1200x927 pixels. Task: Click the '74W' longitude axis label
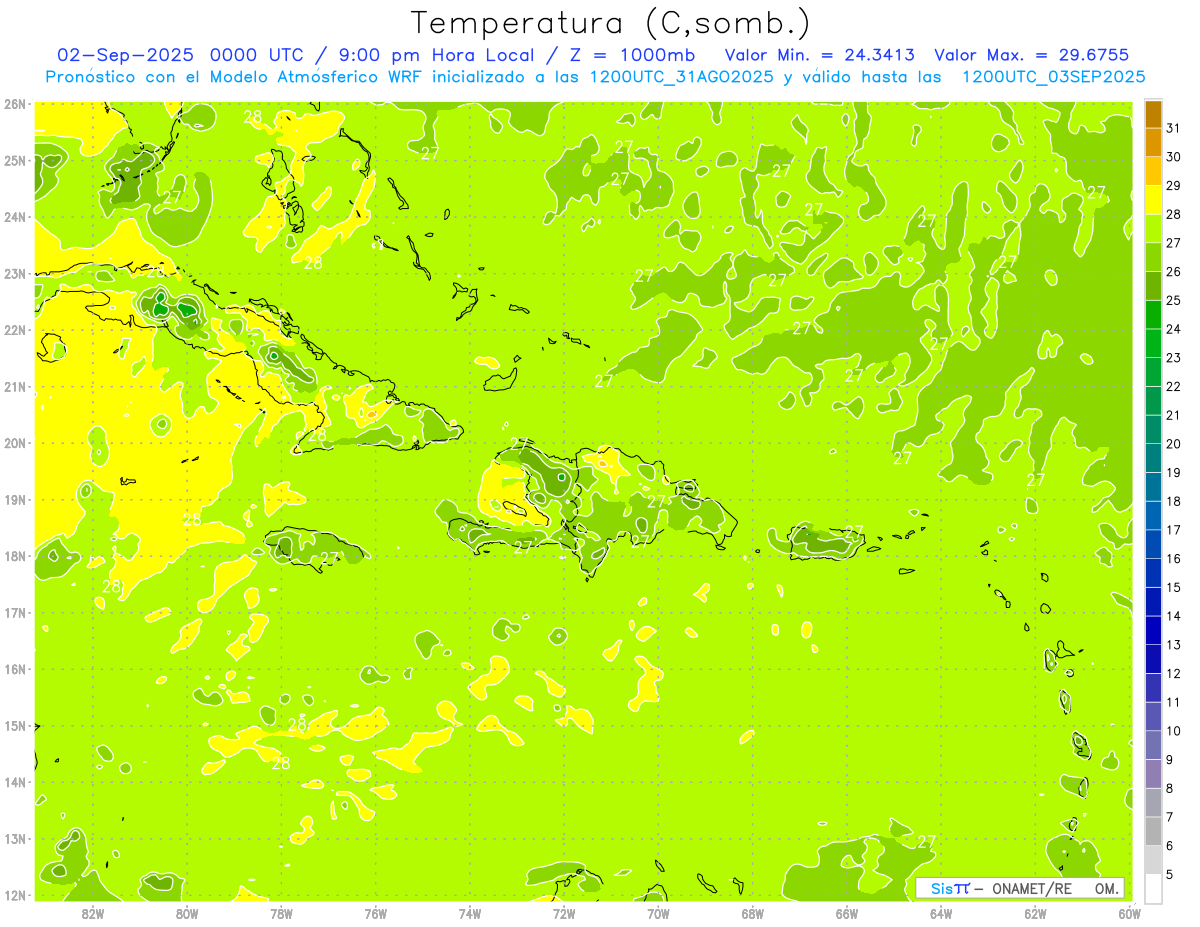click(x=470, y=913)
